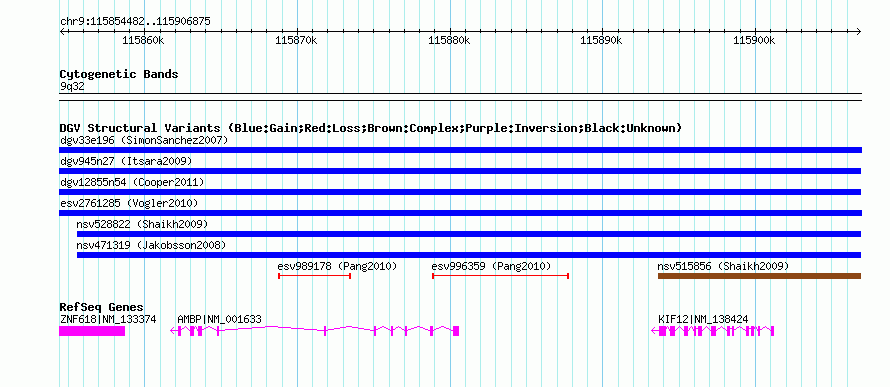Screen dimensions: 890x387
Task: Select the brown complex variant bar nsv515856
Action: tap(759, 276)
